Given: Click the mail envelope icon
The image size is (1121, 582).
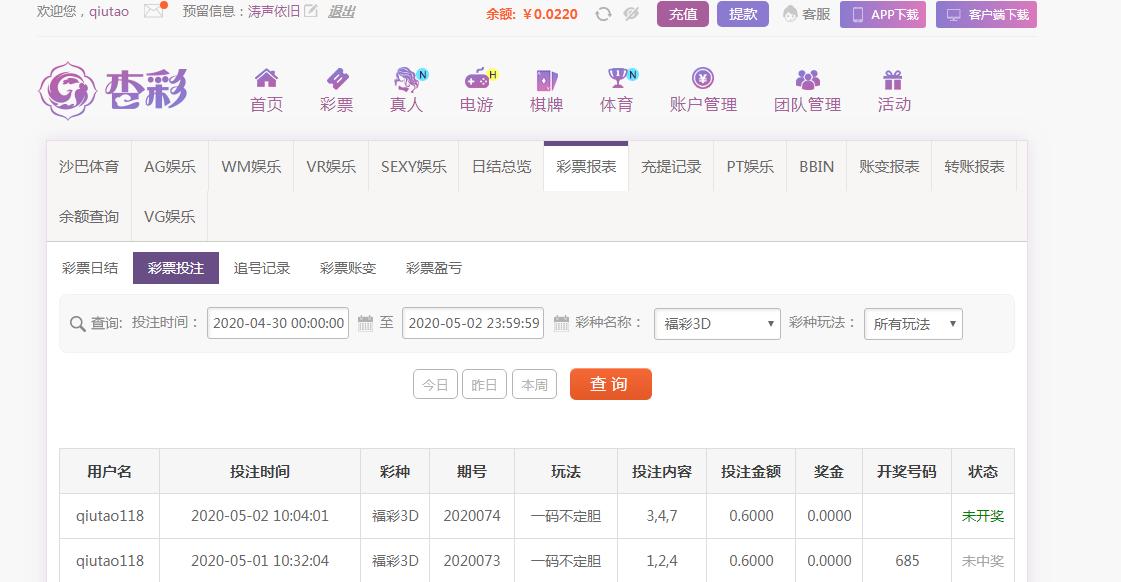Looking at the screenshot, I should coord(154,12).
